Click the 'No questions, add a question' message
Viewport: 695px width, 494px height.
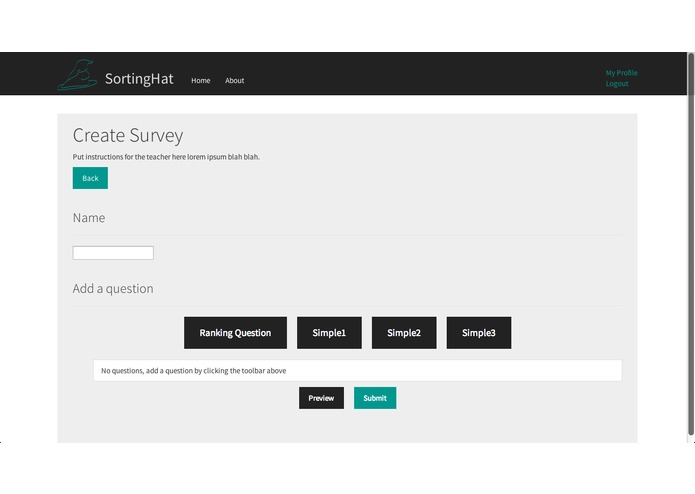coord(358,370)
